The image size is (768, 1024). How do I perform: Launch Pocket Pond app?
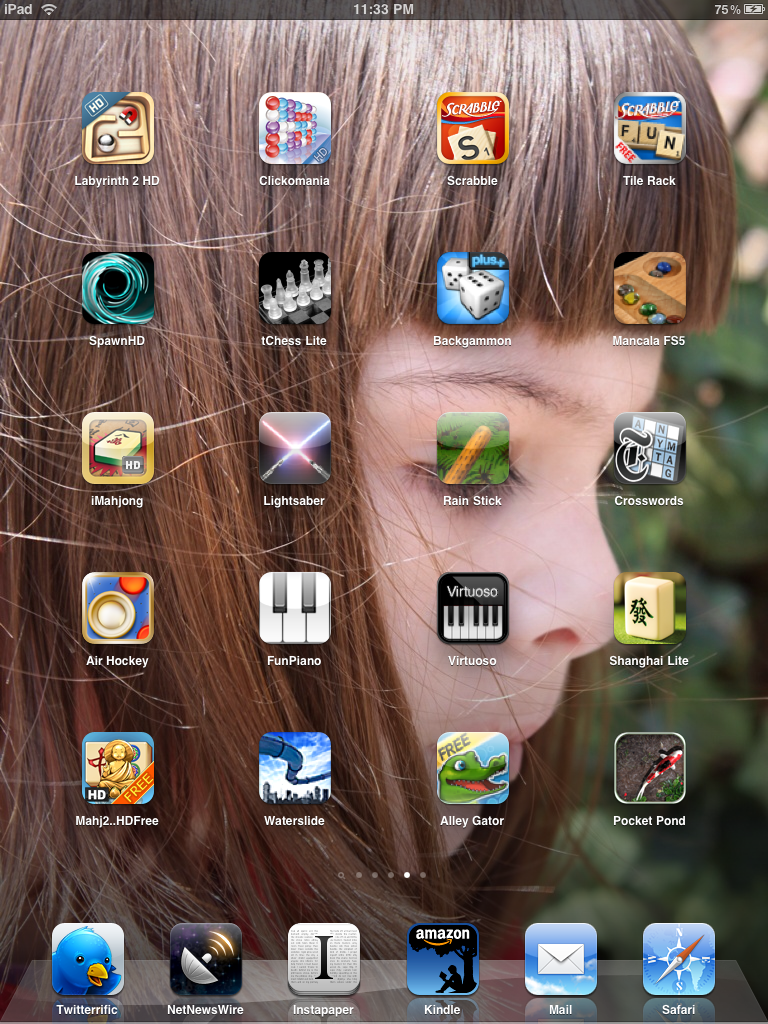[x=649, y=768]
